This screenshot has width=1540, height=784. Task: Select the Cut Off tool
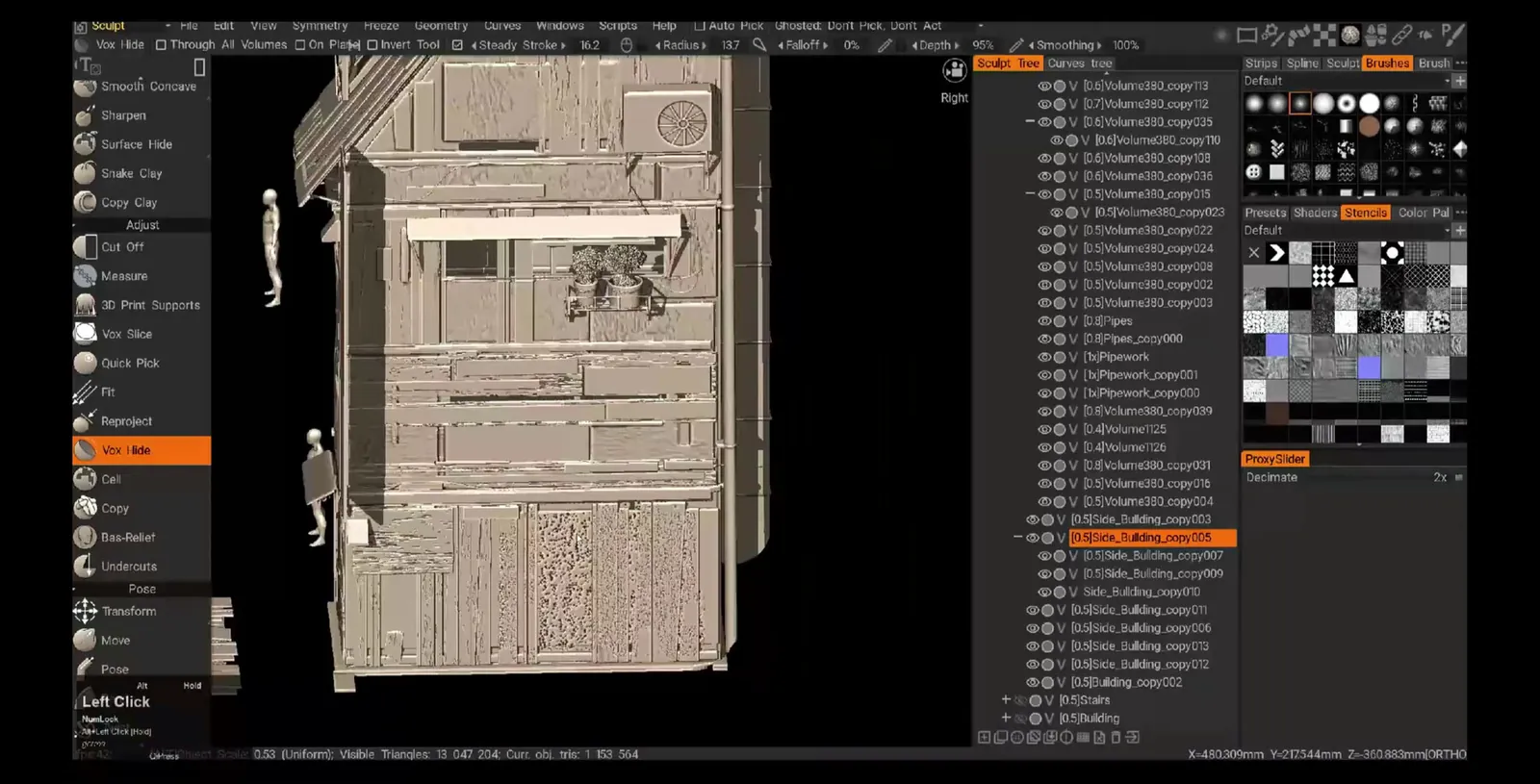tap(141, 246)
